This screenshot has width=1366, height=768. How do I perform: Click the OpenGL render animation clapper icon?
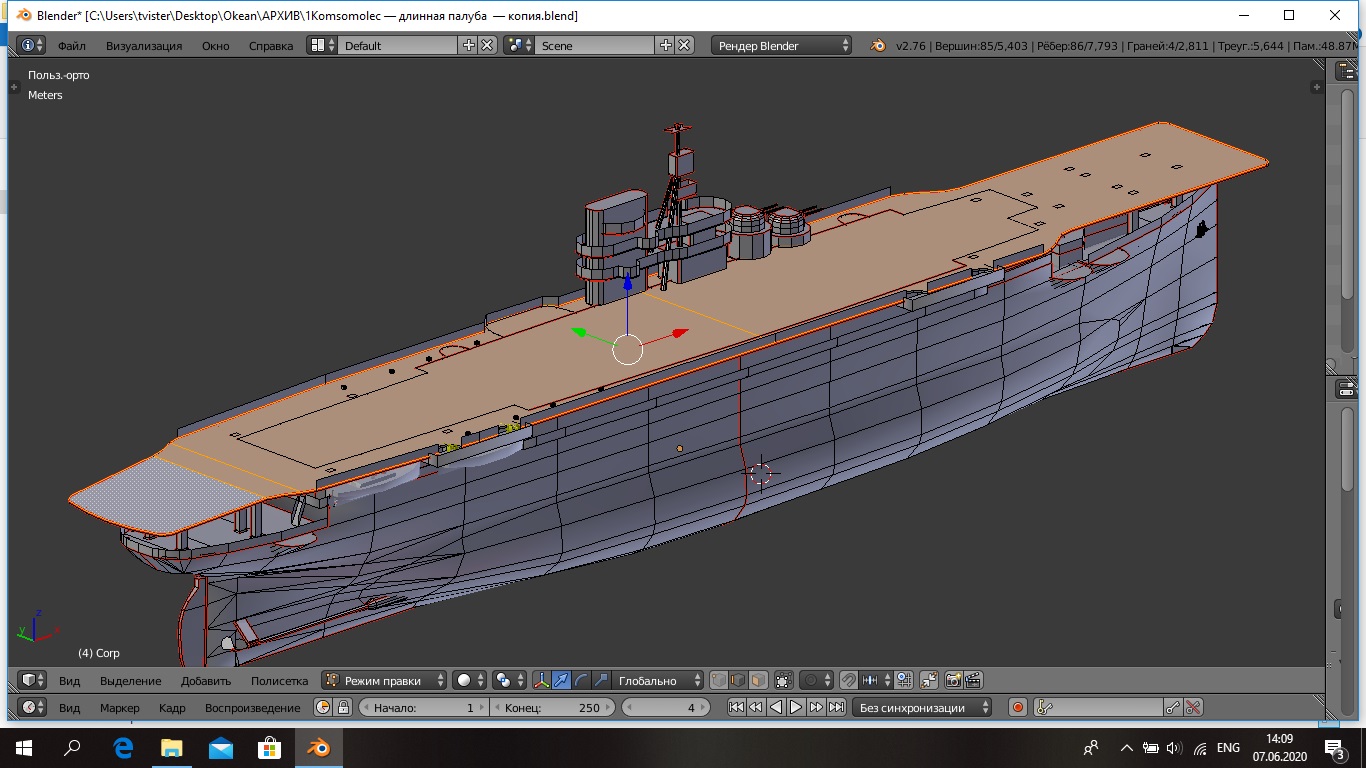973,680
